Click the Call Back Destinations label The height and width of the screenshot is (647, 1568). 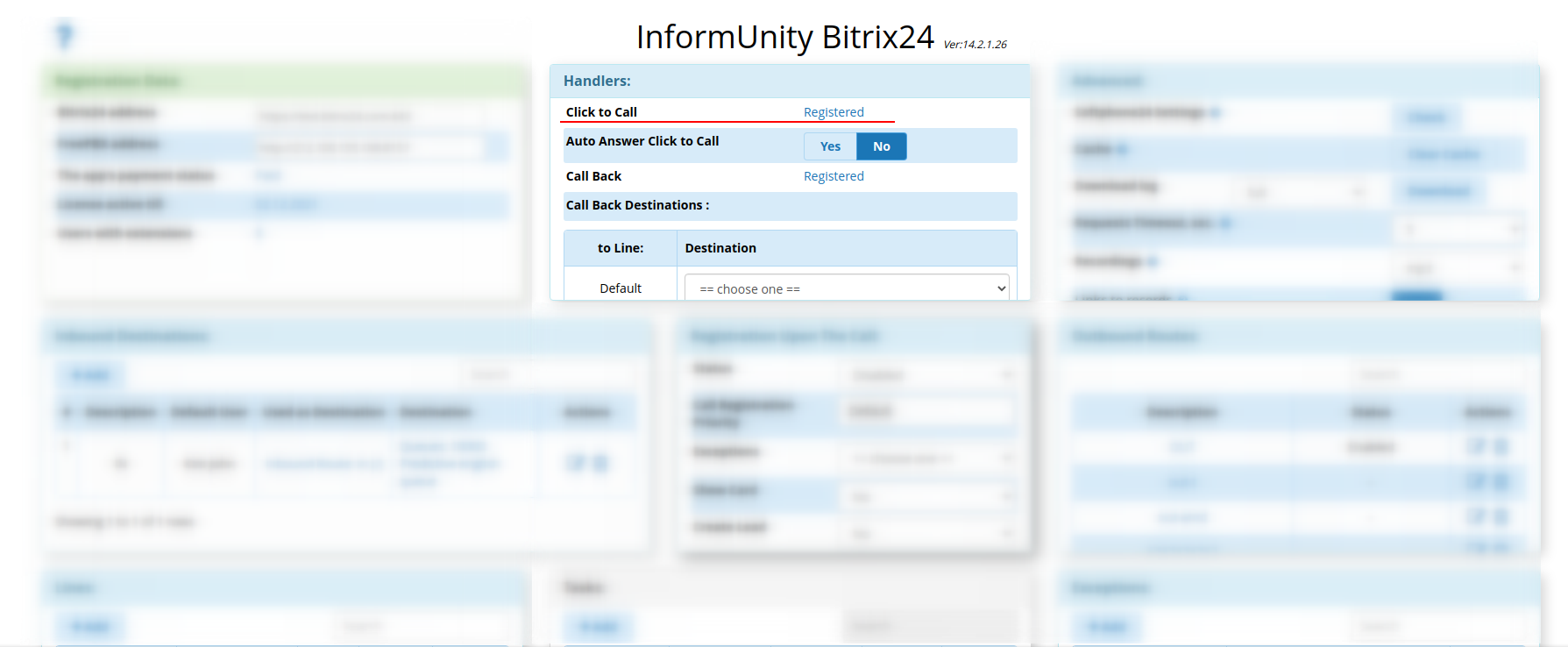(x=637, y=205)
